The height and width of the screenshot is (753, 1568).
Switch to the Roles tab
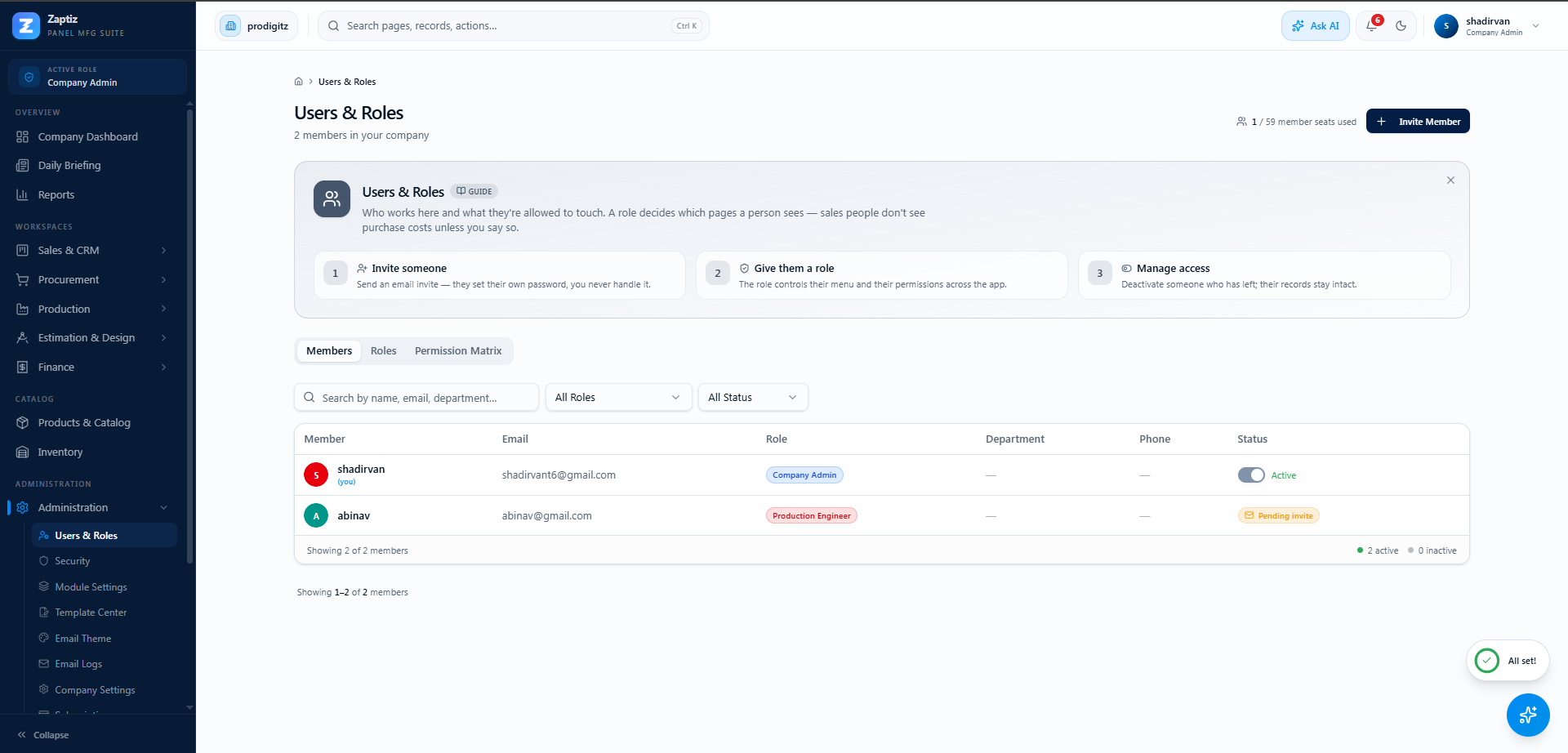pos(383,350)
